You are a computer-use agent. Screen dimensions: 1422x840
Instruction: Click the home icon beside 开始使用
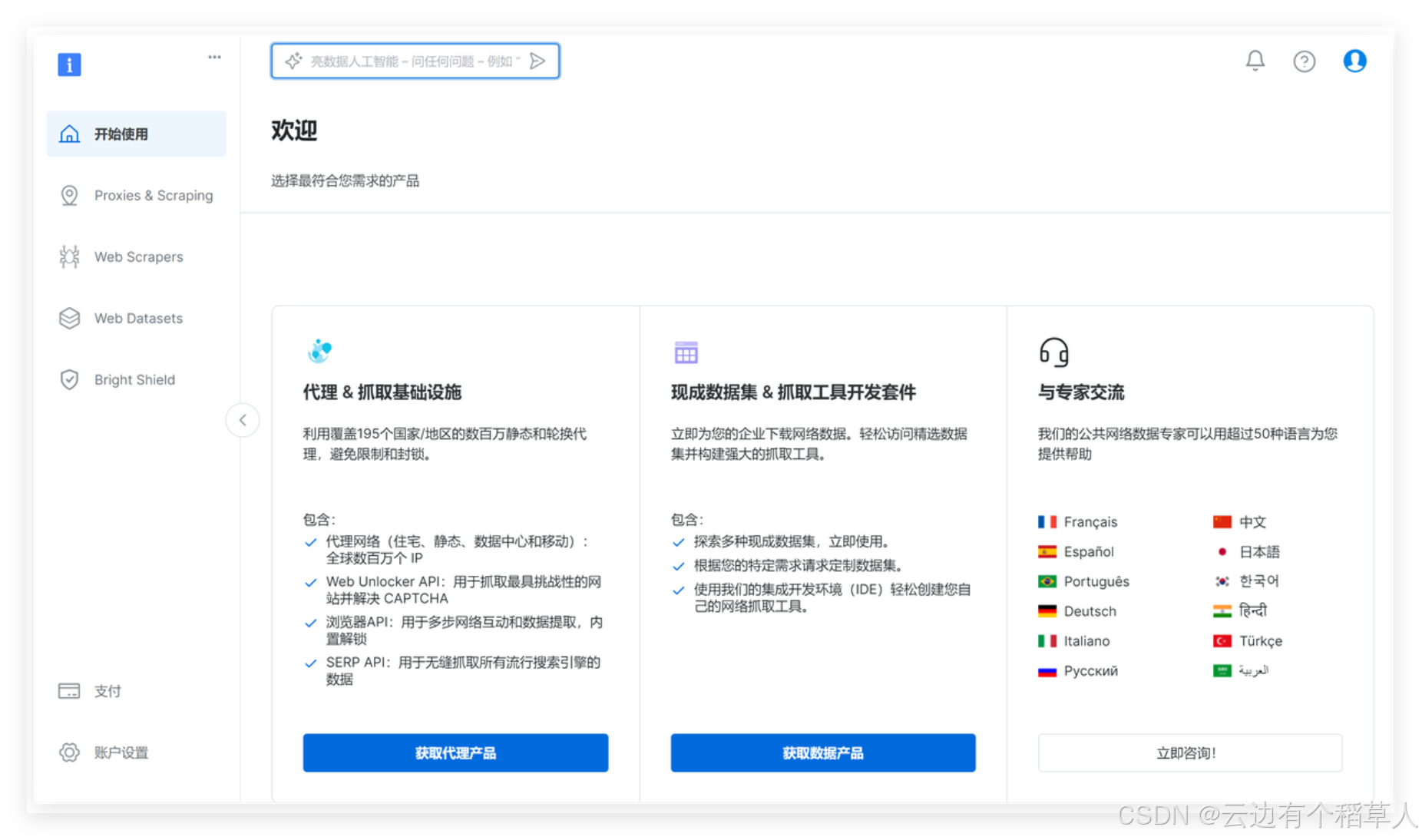tap(69, 134)
